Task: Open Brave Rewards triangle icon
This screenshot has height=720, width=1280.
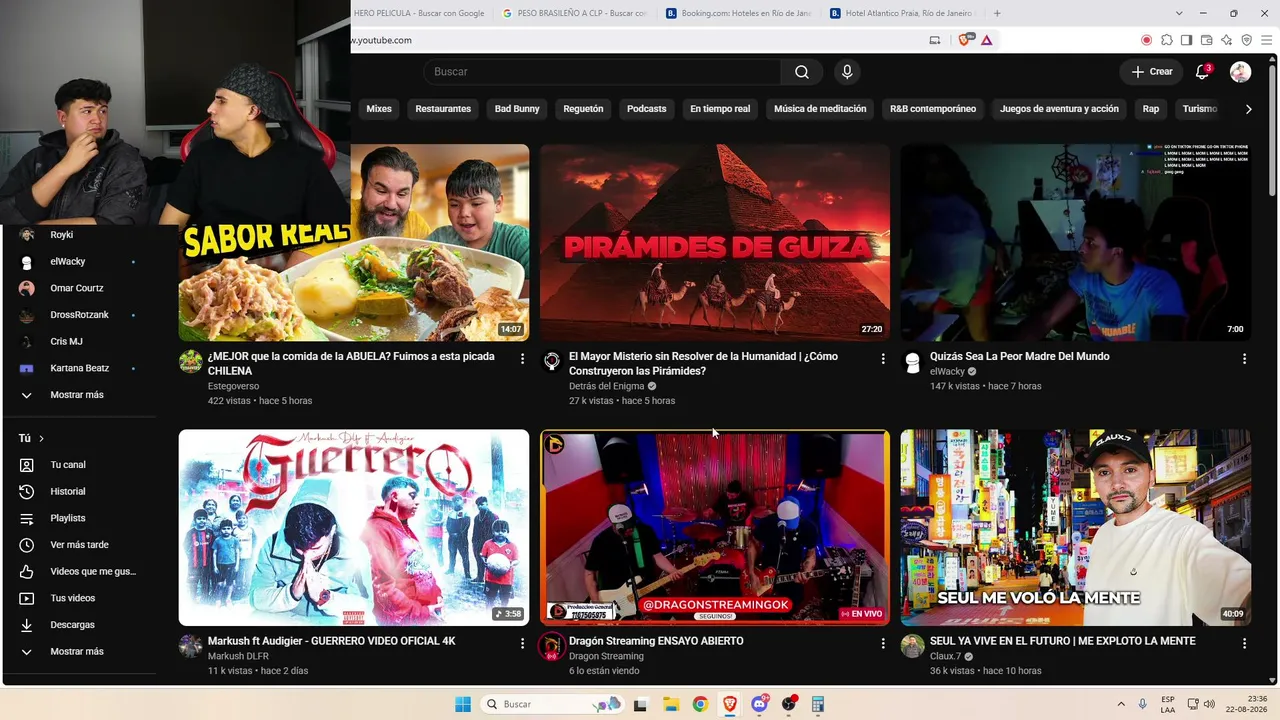Action: point(987,40)
